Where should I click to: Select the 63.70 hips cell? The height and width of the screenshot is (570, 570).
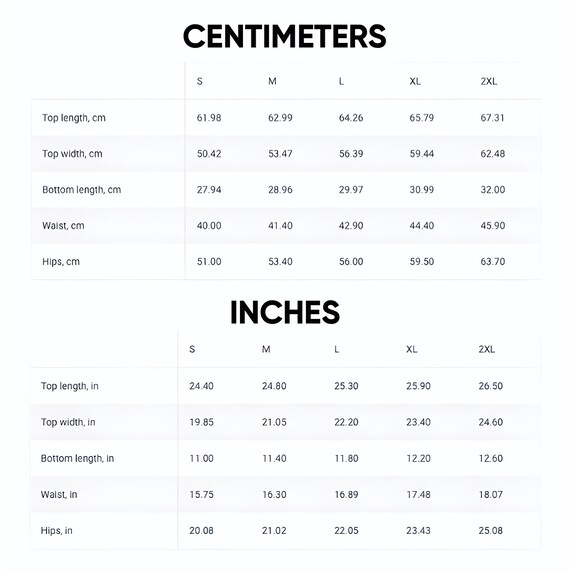tap(493, 262)
